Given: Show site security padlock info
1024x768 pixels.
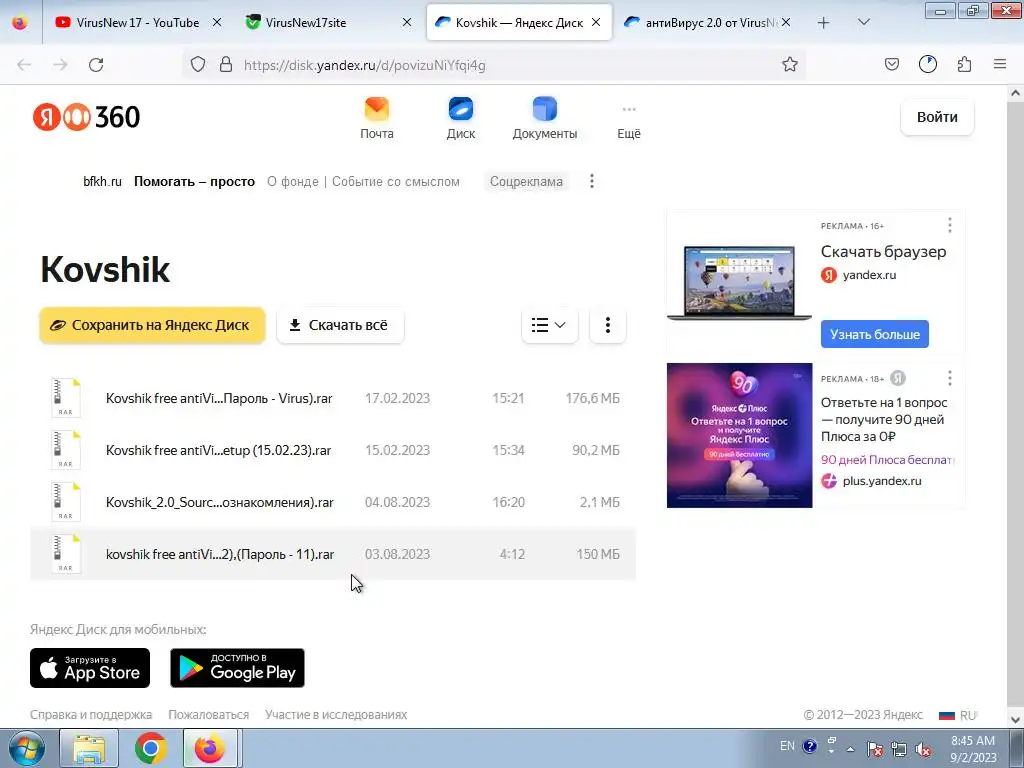Looking at the screenshot, I should click(226, 65).
